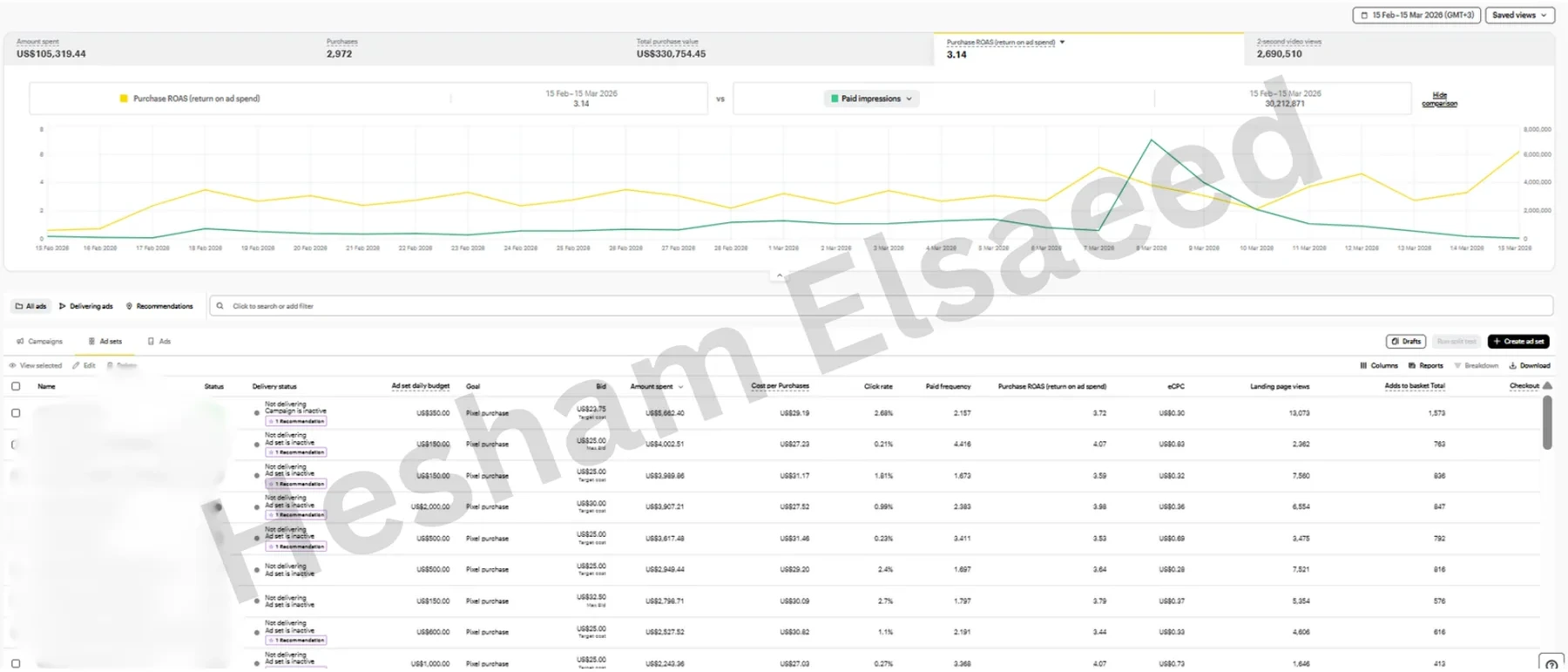Click the Create ad set button

click(1518, 342)
